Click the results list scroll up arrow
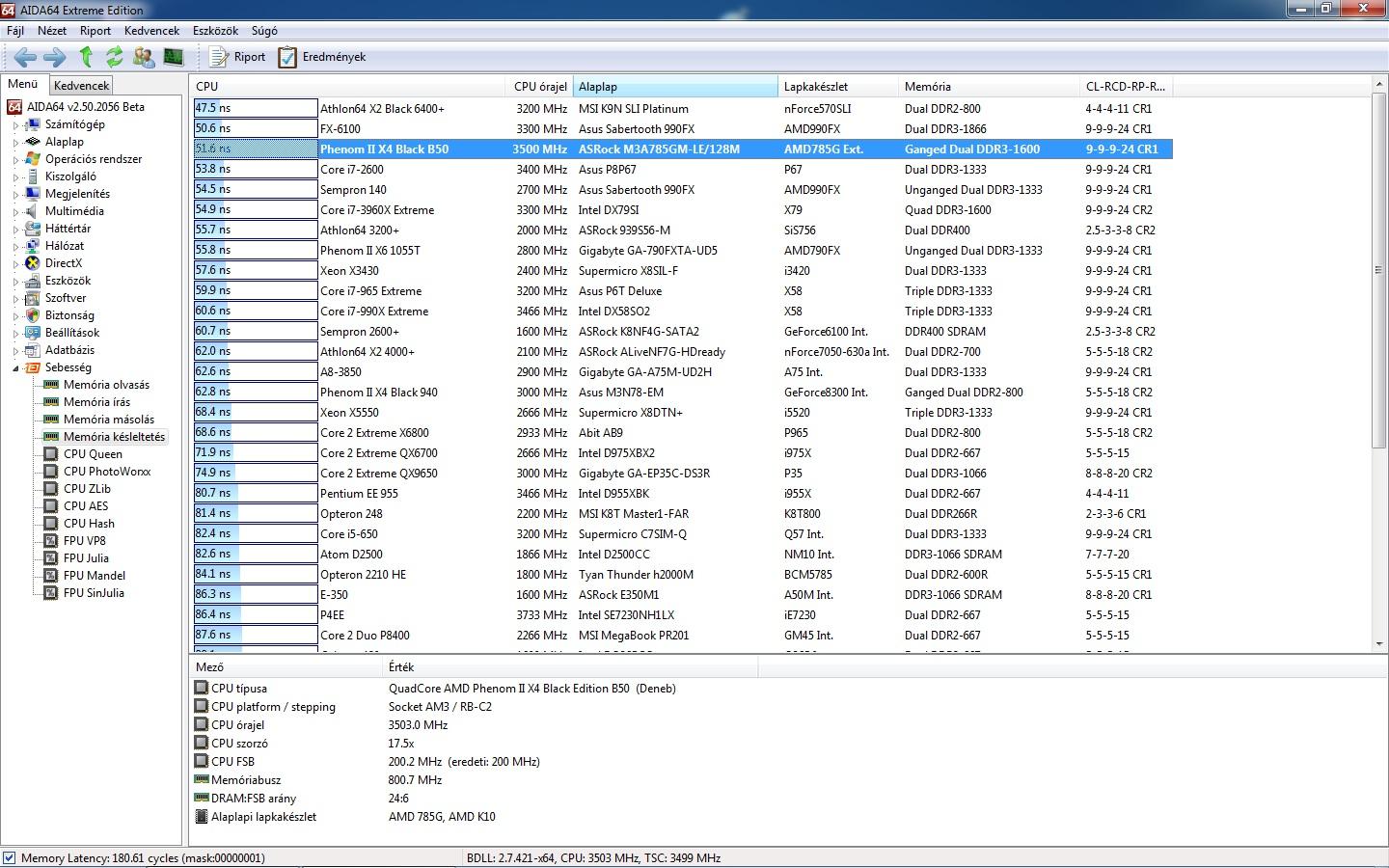This screenshot has width=1389, height=868. pyautogui.click(x=1378, y=86)
